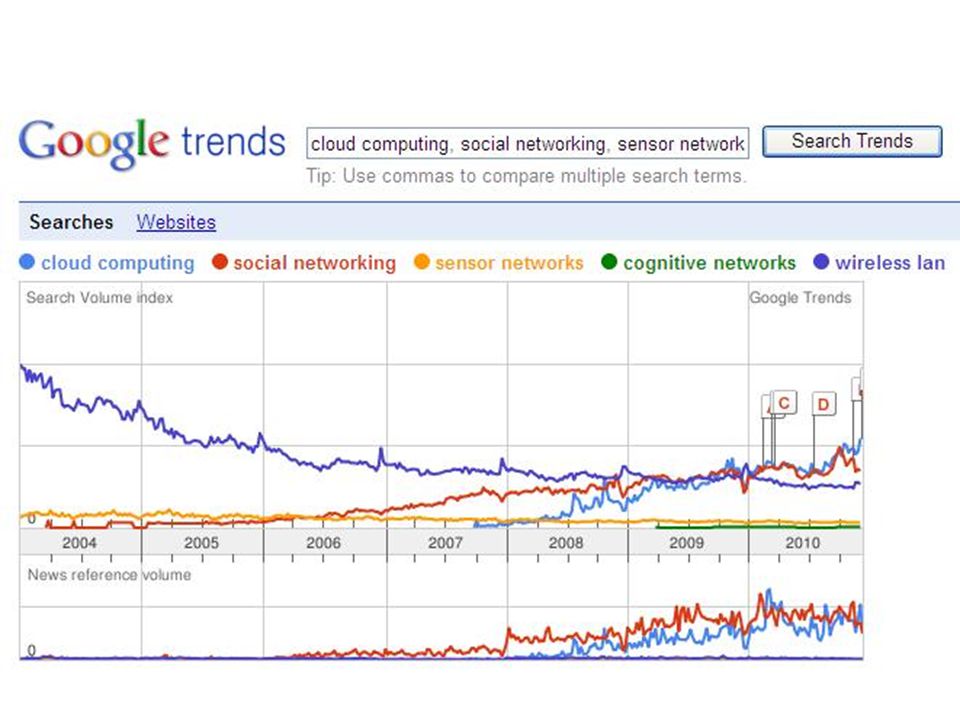Image resolution: width=960 pixels, height=720 pixels.
Task: Open the Websites tab link
Action: pyautogui.click(x=176, y=222)
